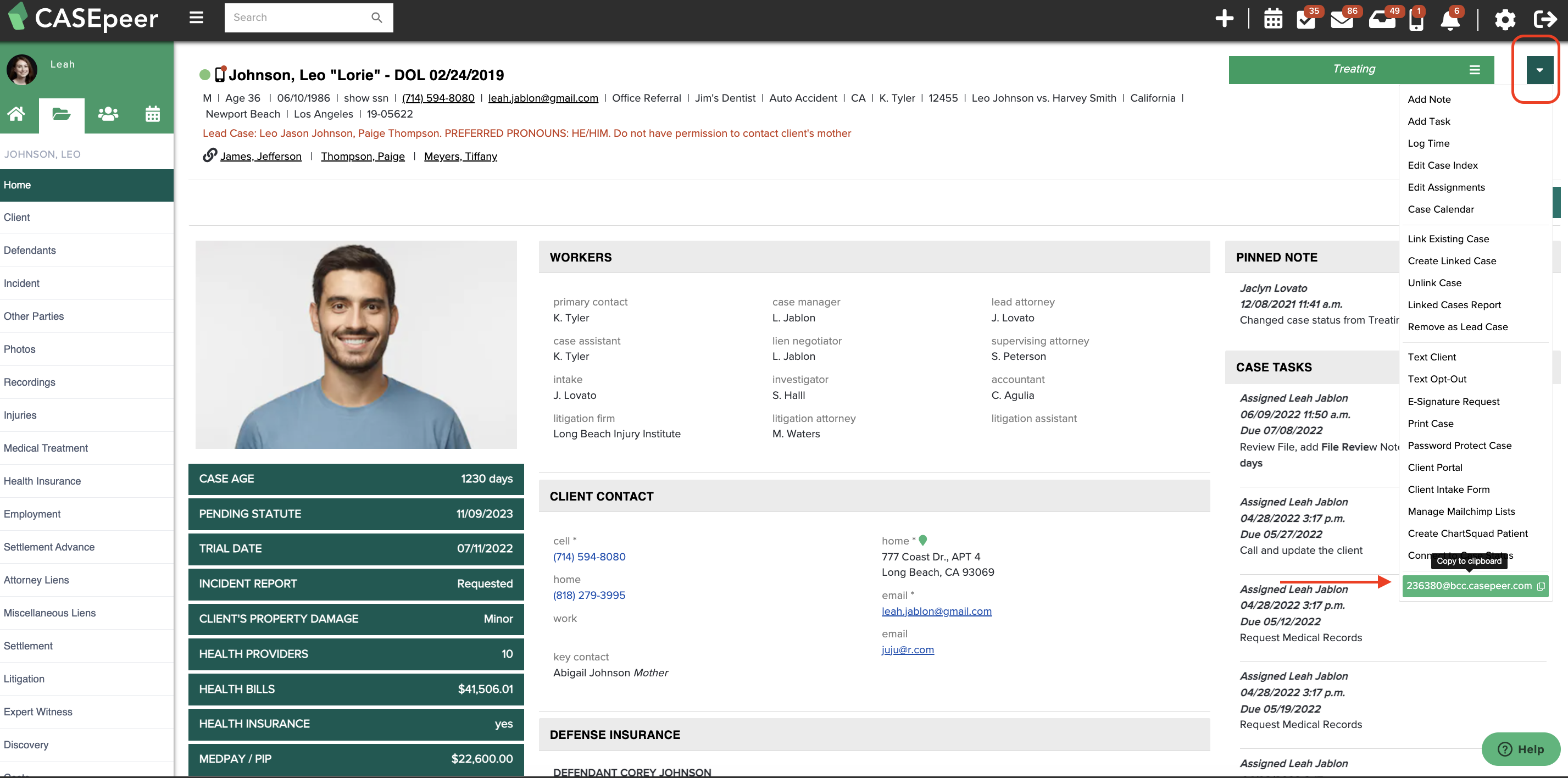Screen dimensions: 1568x778
Task: Open the main navigation hamburger menu
Action: (196, 18)
